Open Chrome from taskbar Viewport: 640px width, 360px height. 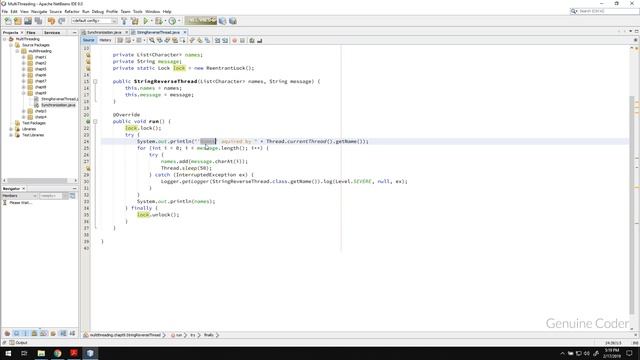point(58,353)
